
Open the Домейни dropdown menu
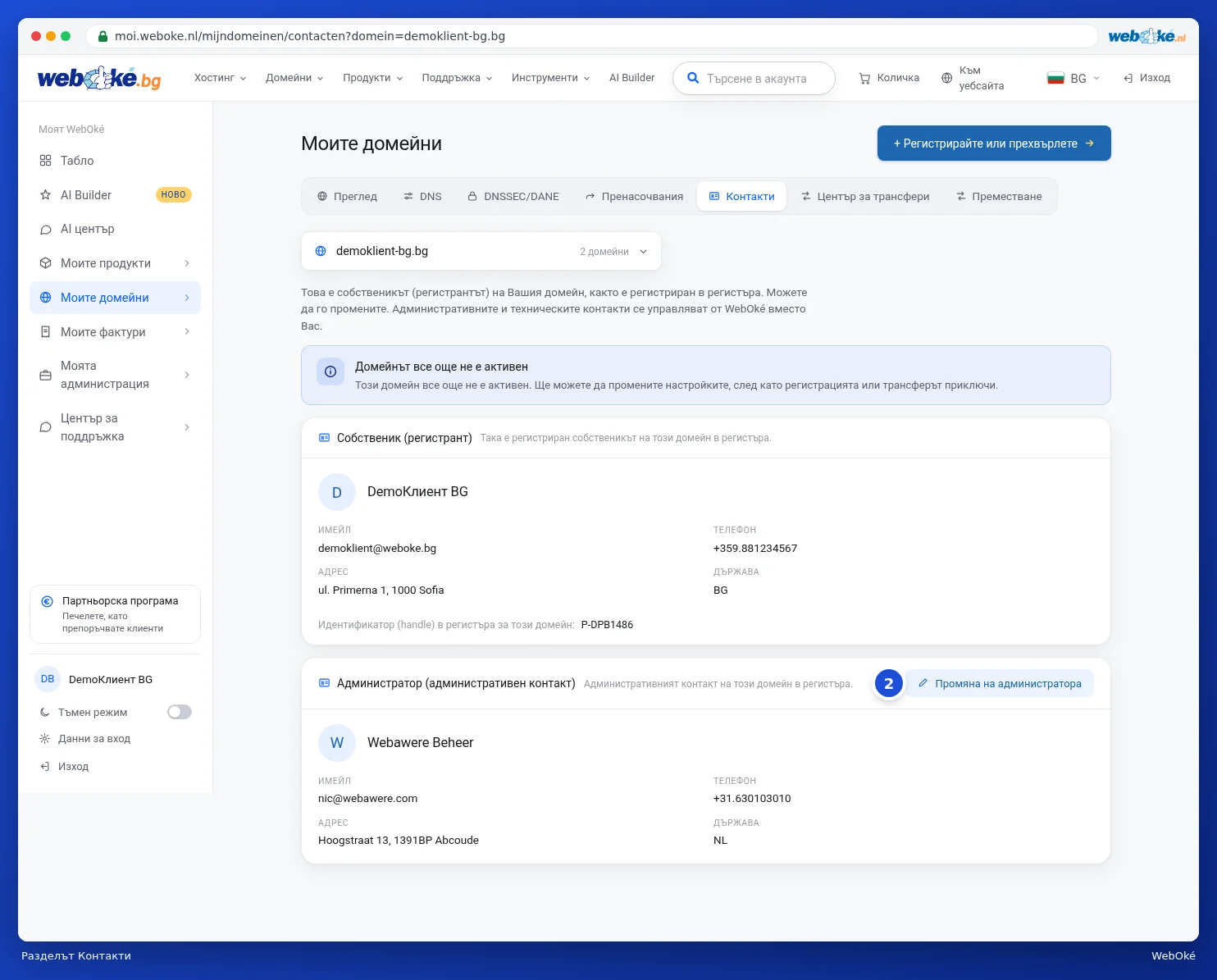(294, 78)
